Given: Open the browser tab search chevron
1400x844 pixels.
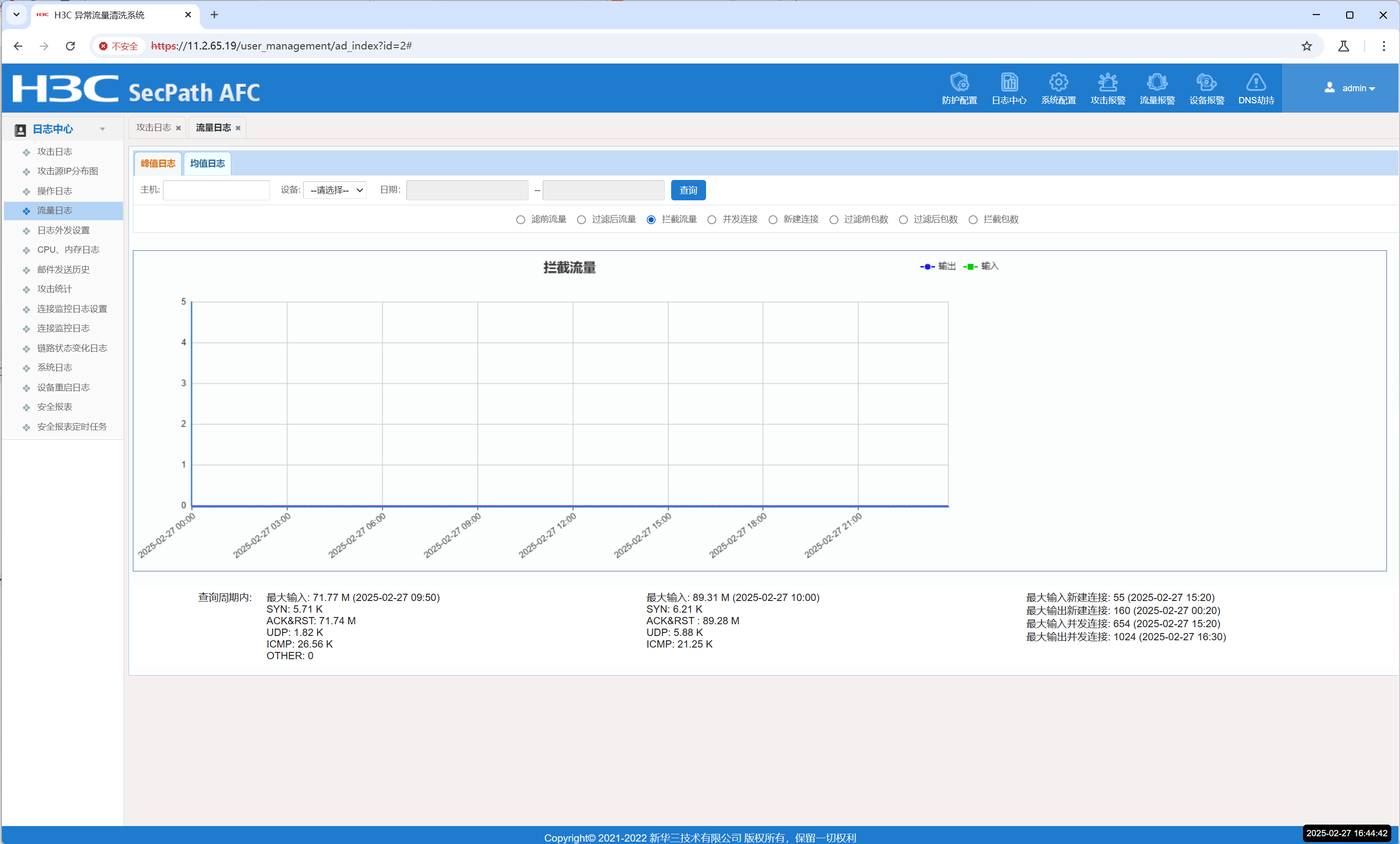Looking at the screenshot, I should coord(16,15).
